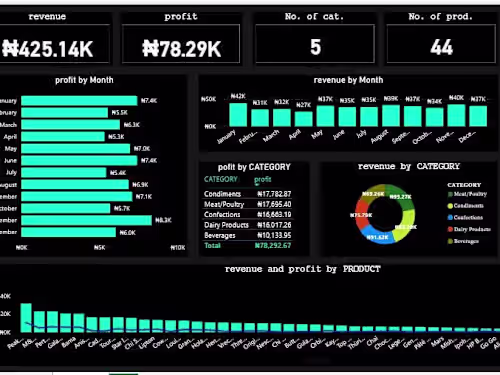The image size is (500, 375).
Task: Click the revenue ₦425.14K card
Action: tap(55, 43)
